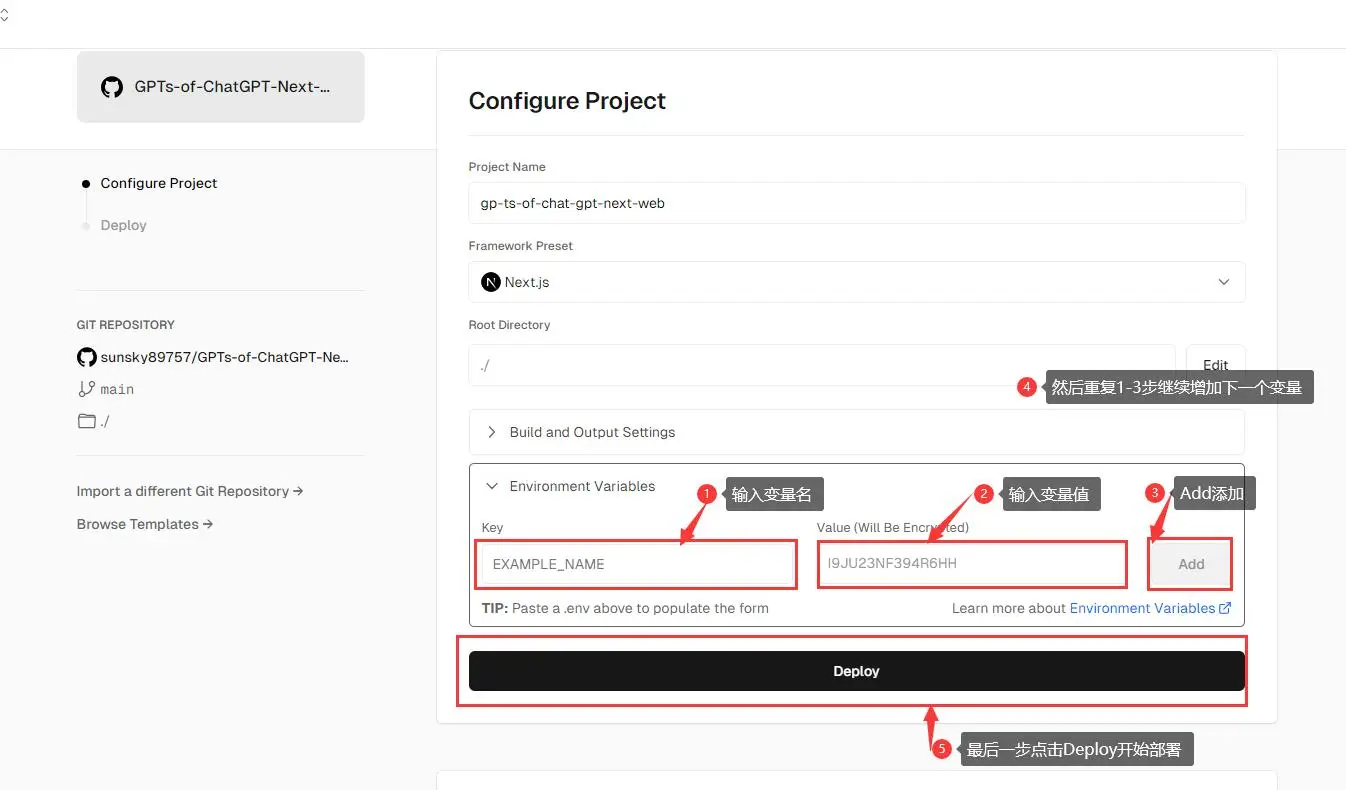Click the GitHub icon on the GPTs-of-ChatGPT-Next repo card
The image size is (1346, 790).
[x=111, y=87]
